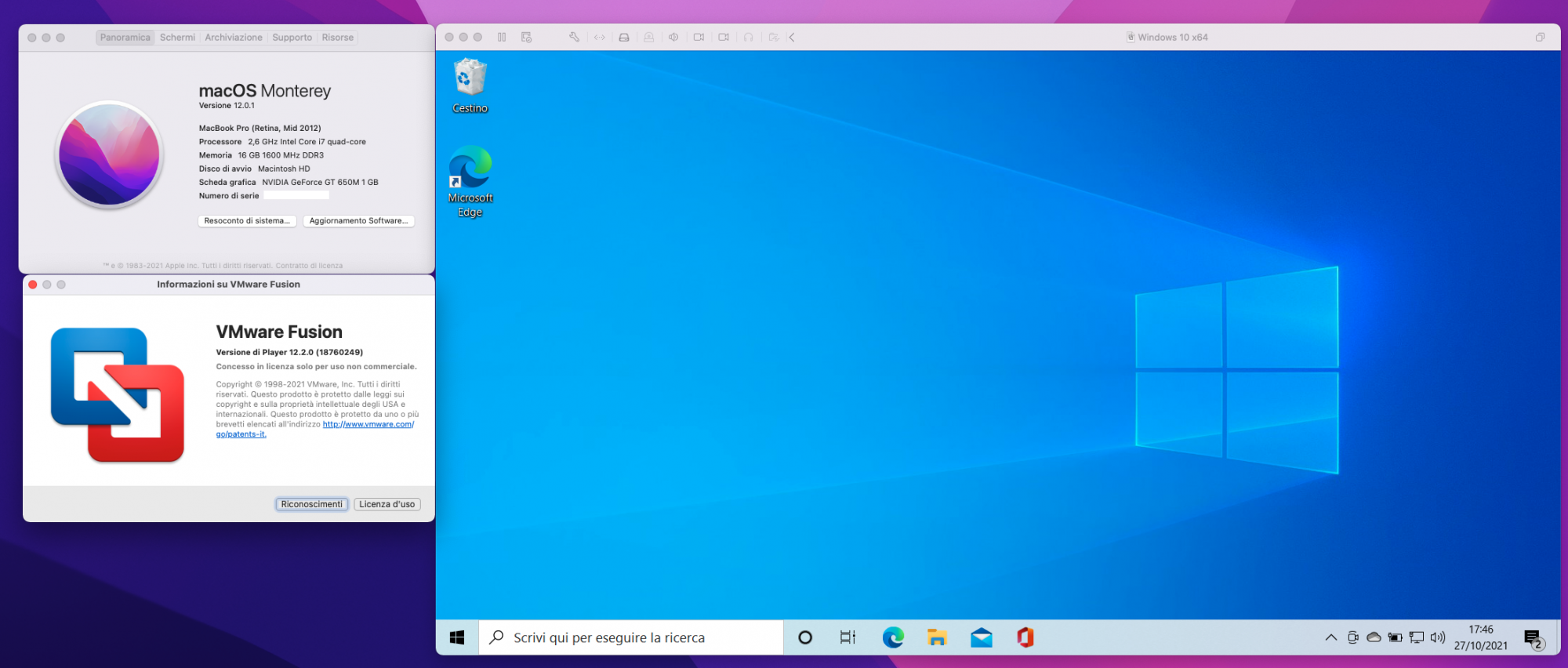The image size is (1568, 668).
Task: Open virtual machine settings wrench icon
Action: 574,38
